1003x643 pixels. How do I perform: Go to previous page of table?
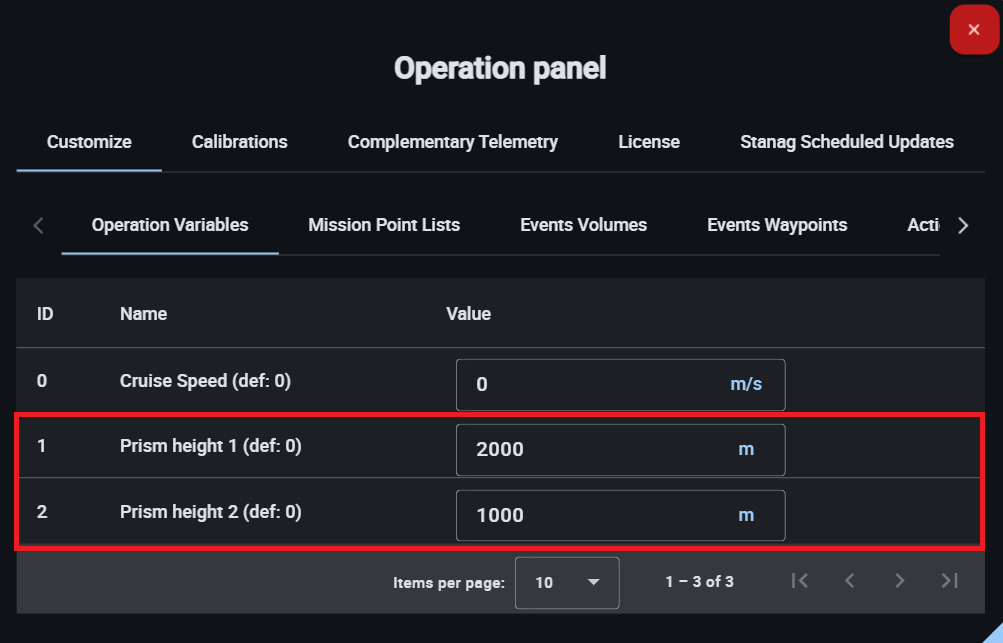849,581
